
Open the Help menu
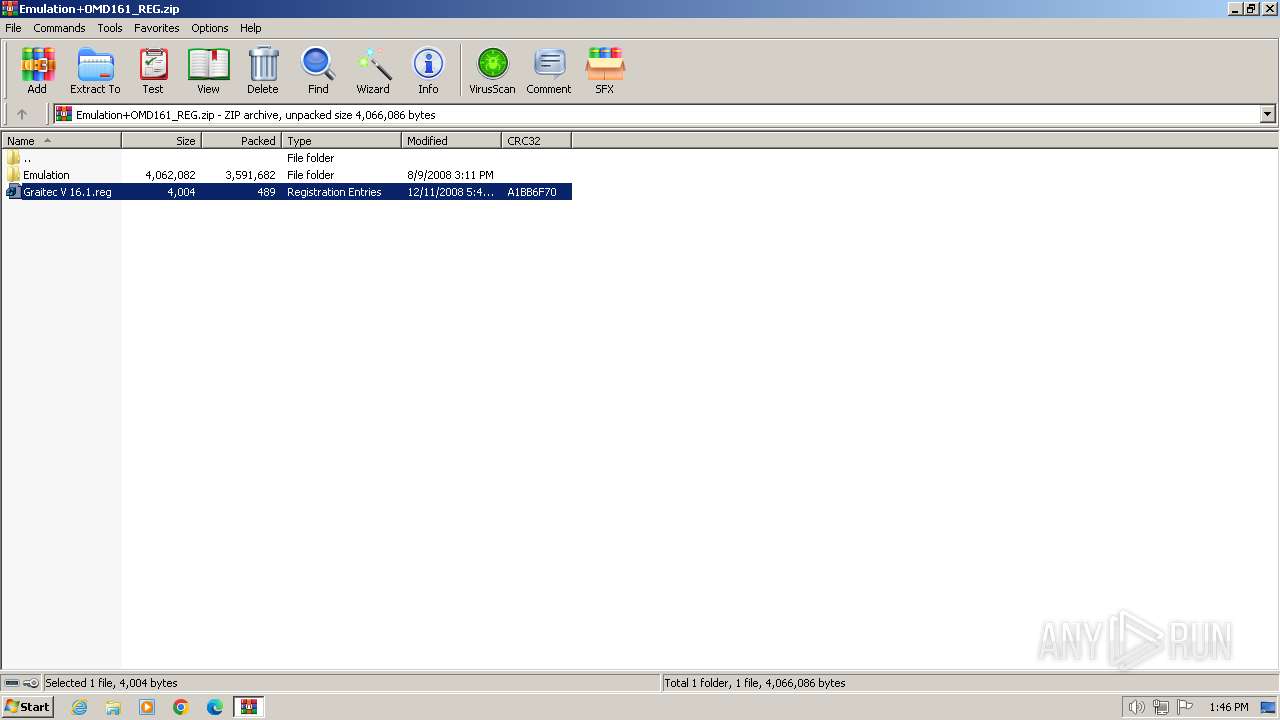pos(251,28)
